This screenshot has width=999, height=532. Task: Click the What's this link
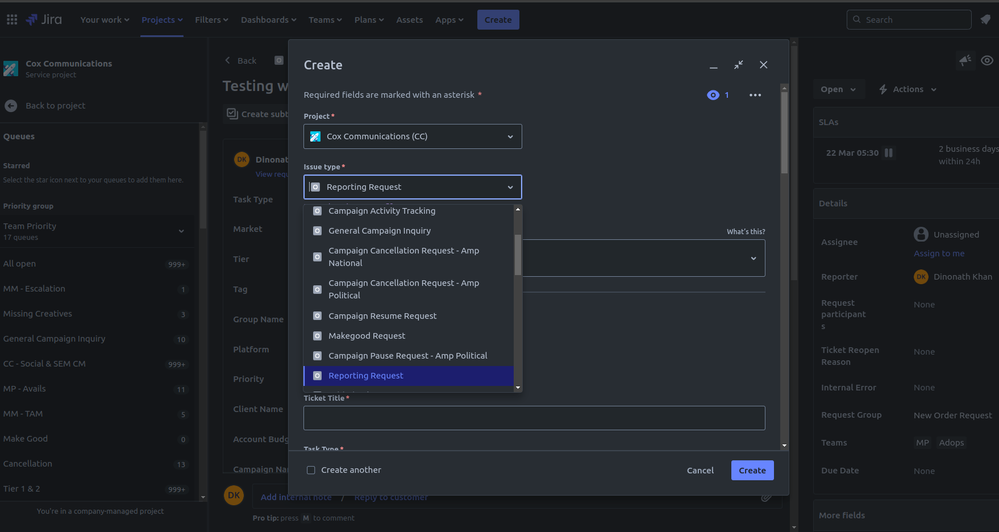[x=745, y=231]
